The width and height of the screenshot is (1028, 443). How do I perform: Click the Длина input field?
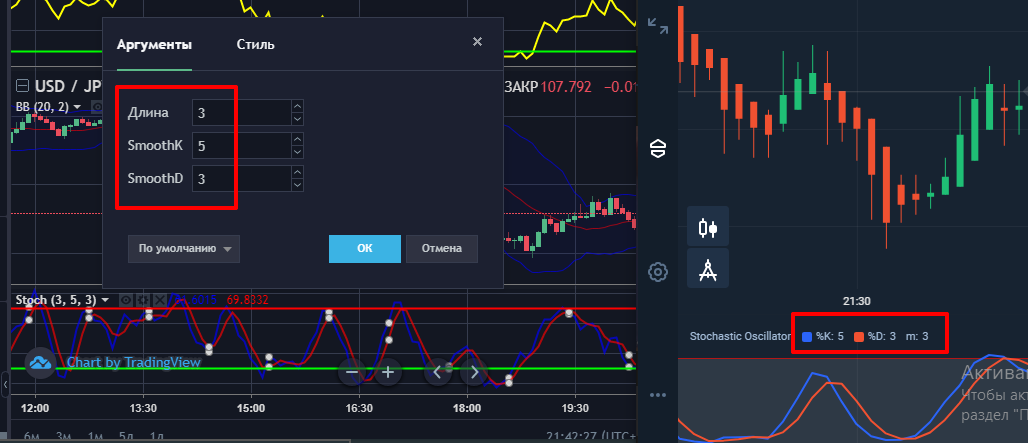point(241,113)
